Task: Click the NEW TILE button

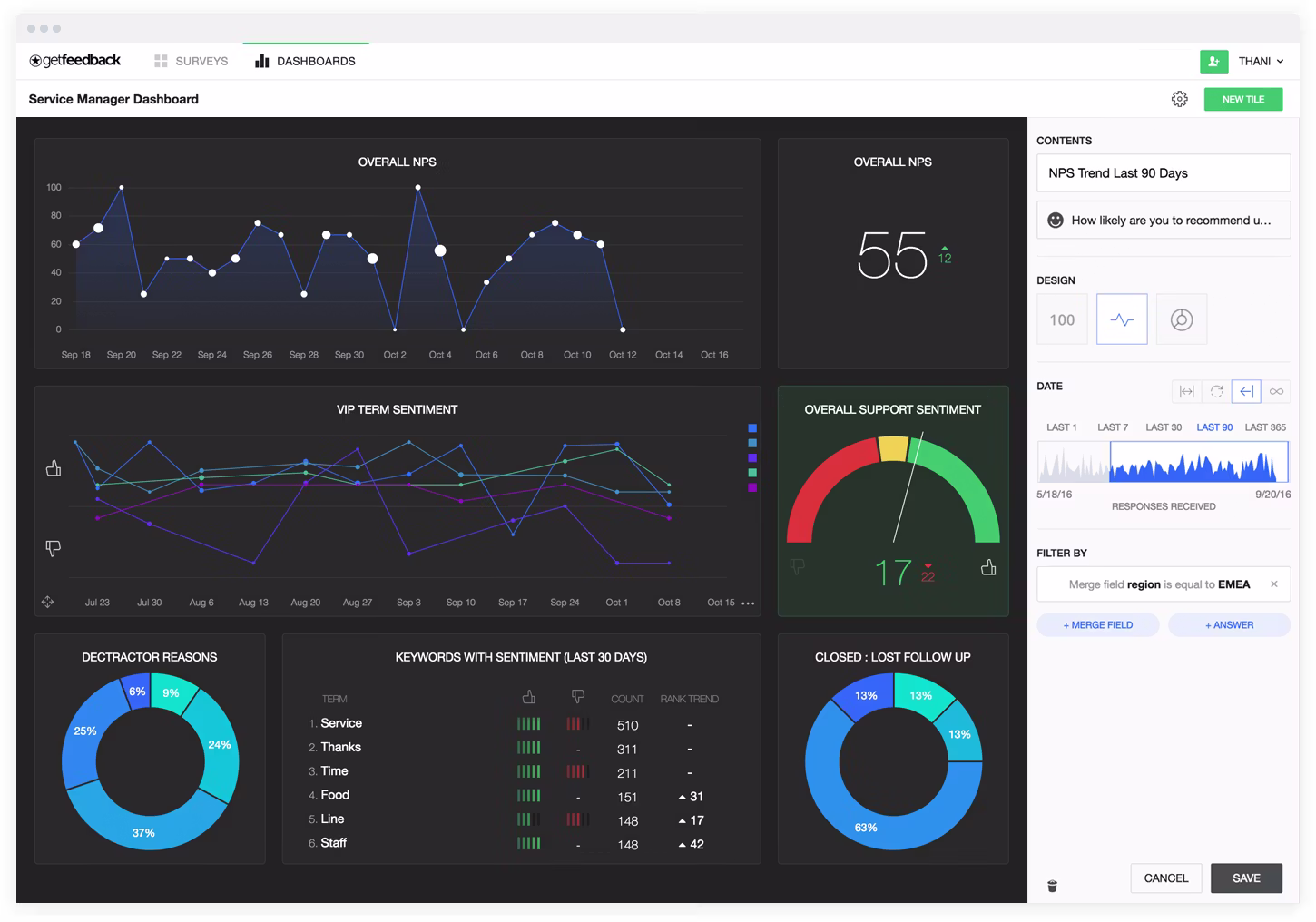Action: coord(1243,99)
